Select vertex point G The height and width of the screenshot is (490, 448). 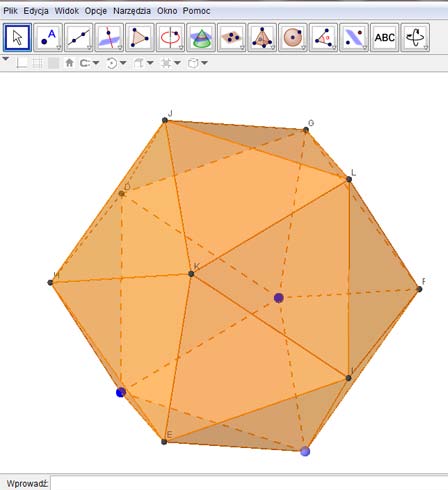coord(306,130)
